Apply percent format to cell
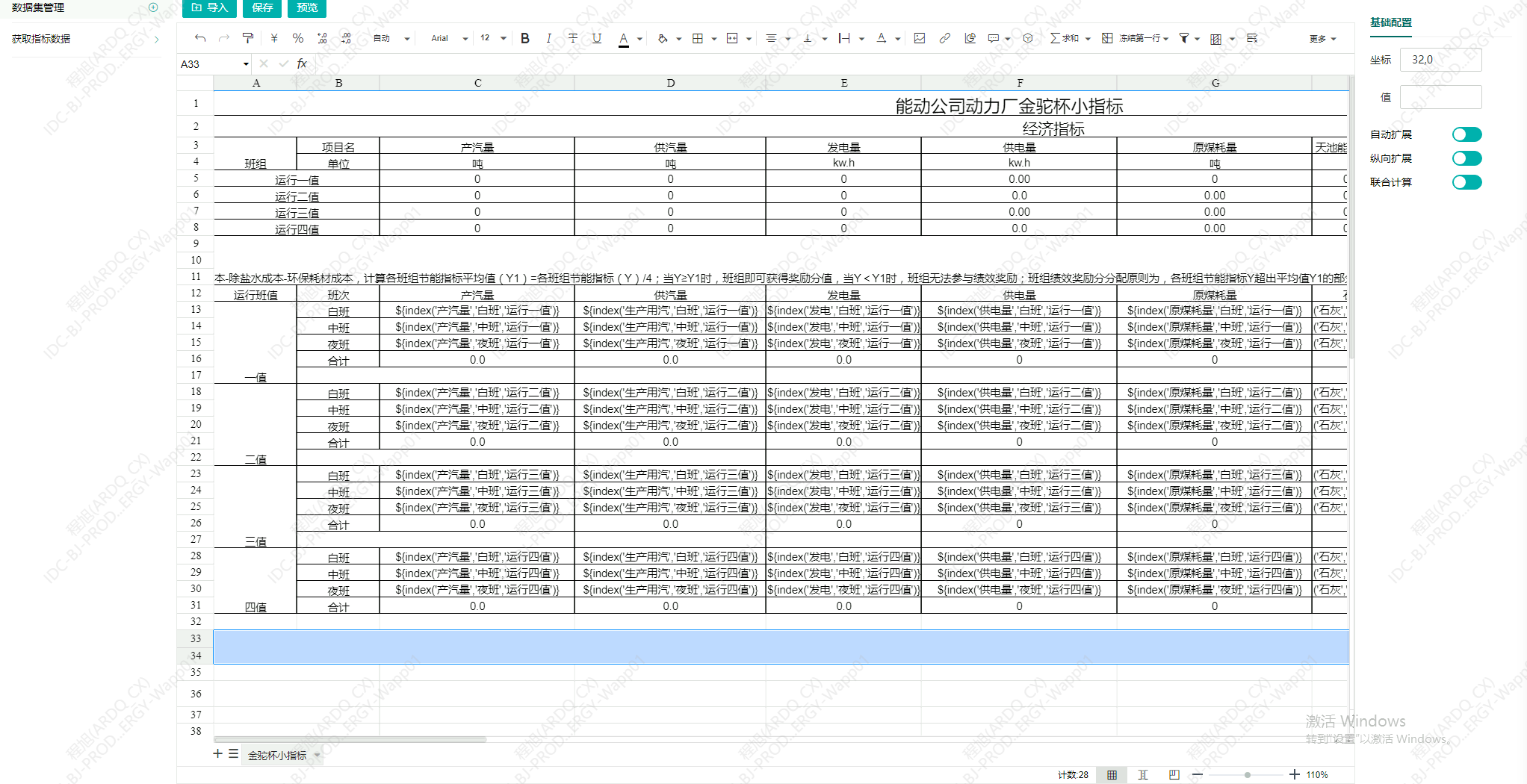Viewport: 1527px width, 784px height. 297,38
